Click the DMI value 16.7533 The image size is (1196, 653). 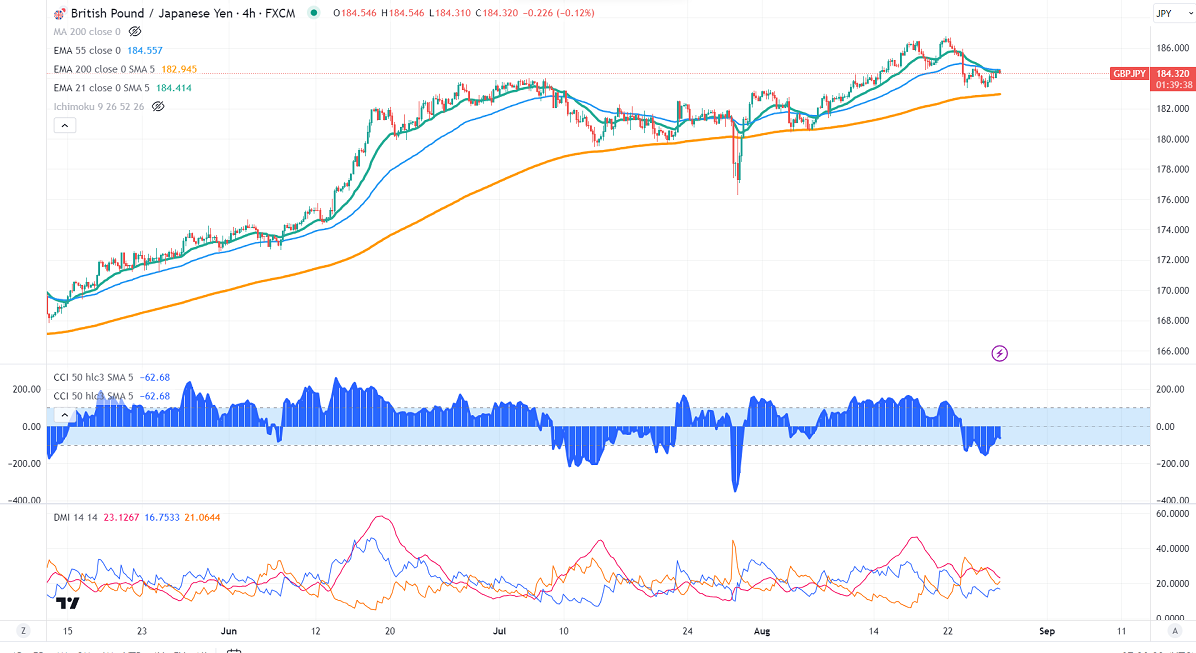click(162, 517)
